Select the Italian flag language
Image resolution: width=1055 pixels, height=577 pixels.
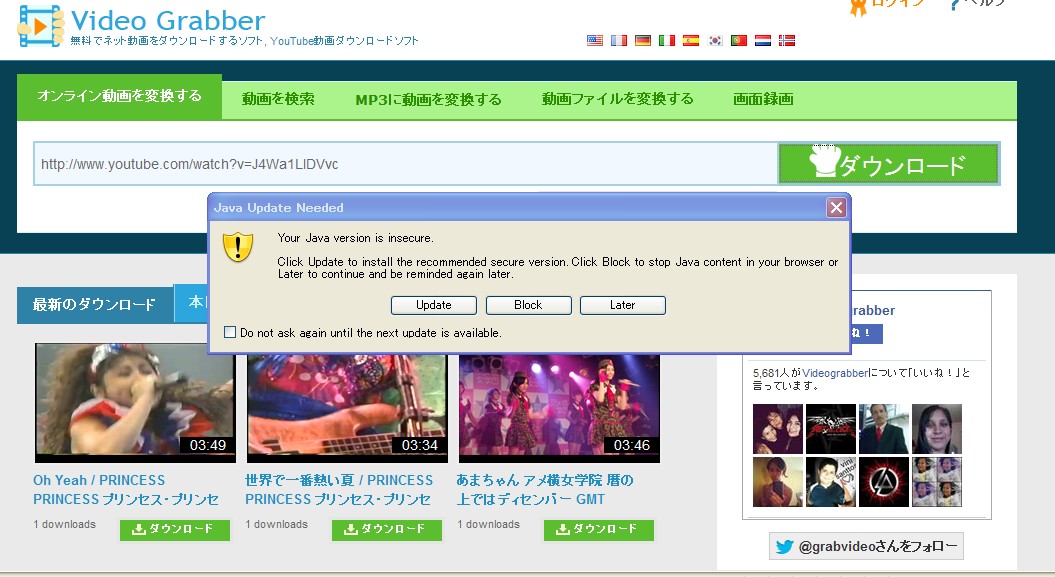tap(667, 40)
